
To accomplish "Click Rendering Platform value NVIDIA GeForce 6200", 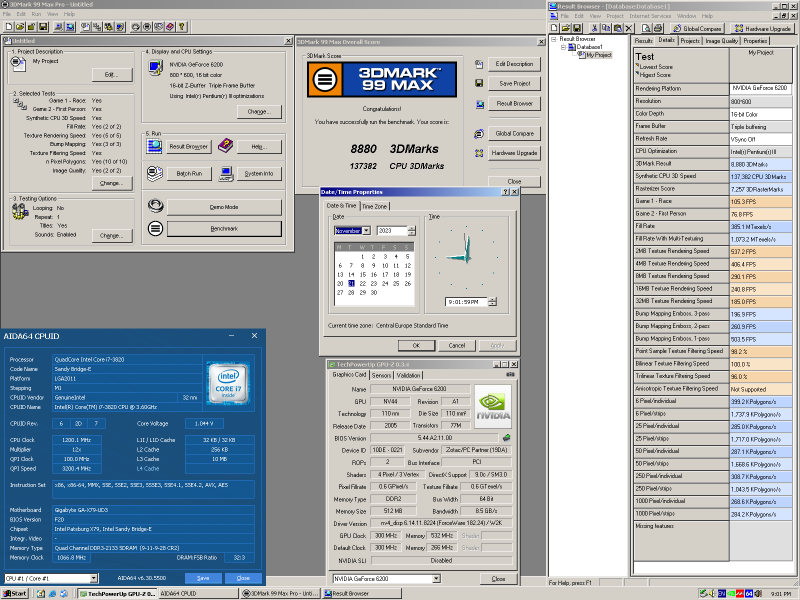I will 761,88.
